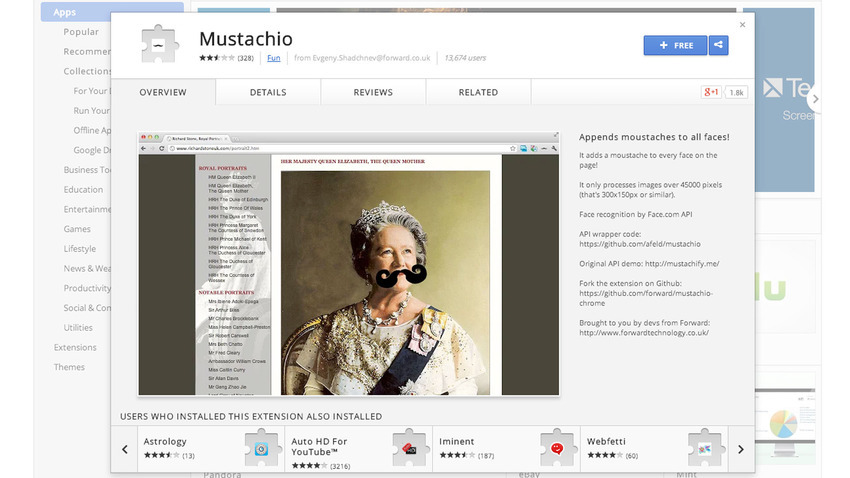
Task: Close the Mustachio details dialog
Action: pos(742,25)
